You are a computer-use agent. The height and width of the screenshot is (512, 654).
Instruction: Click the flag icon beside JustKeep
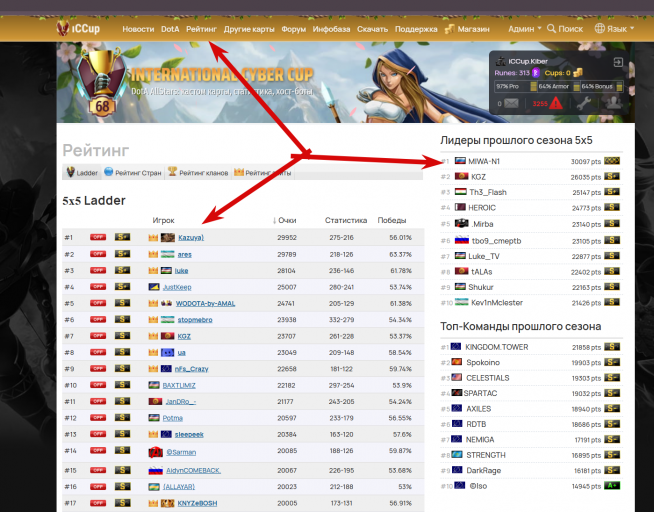(154, 287)
